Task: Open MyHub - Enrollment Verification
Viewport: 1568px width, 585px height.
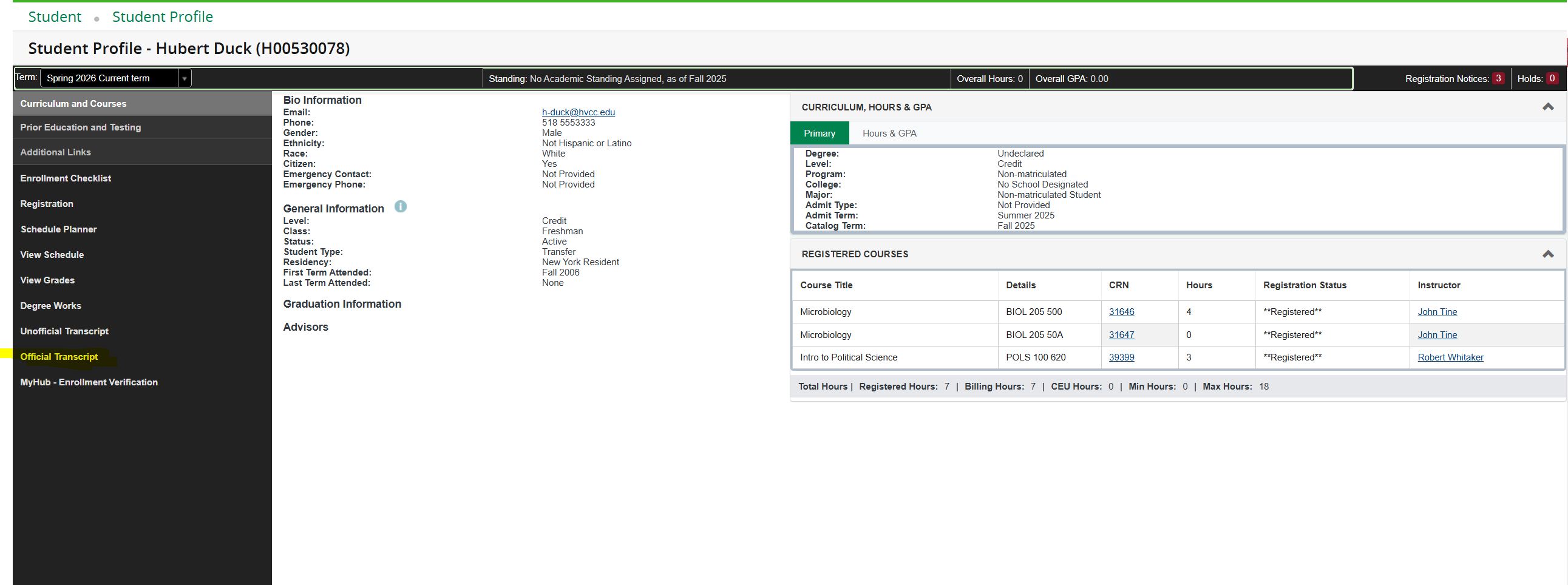Action: point(89,382)
